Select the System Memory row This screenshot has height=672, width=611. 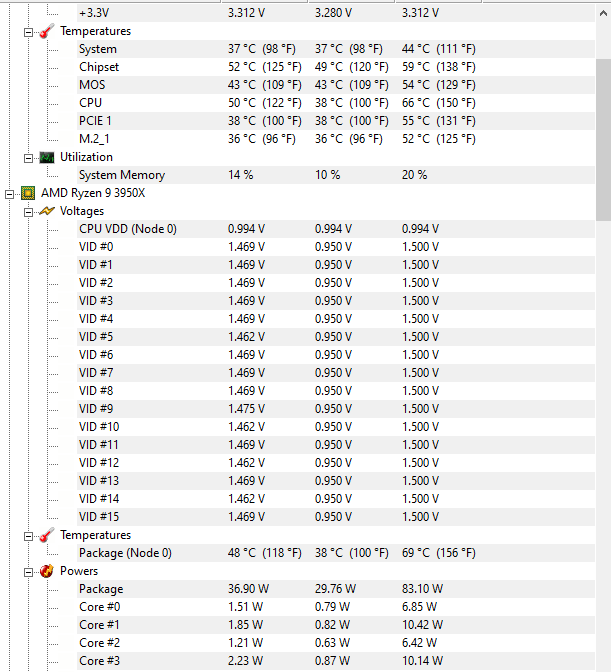point(122,175)
